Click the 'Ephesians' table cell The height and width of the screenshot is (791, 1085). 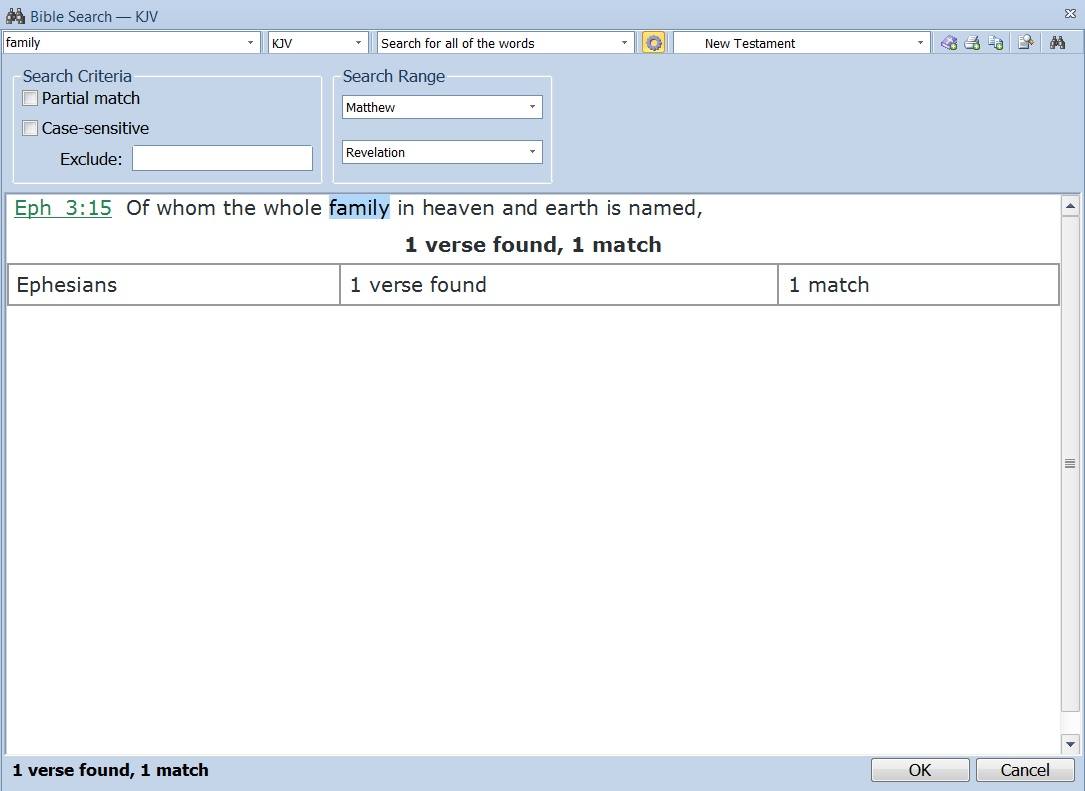174,284
